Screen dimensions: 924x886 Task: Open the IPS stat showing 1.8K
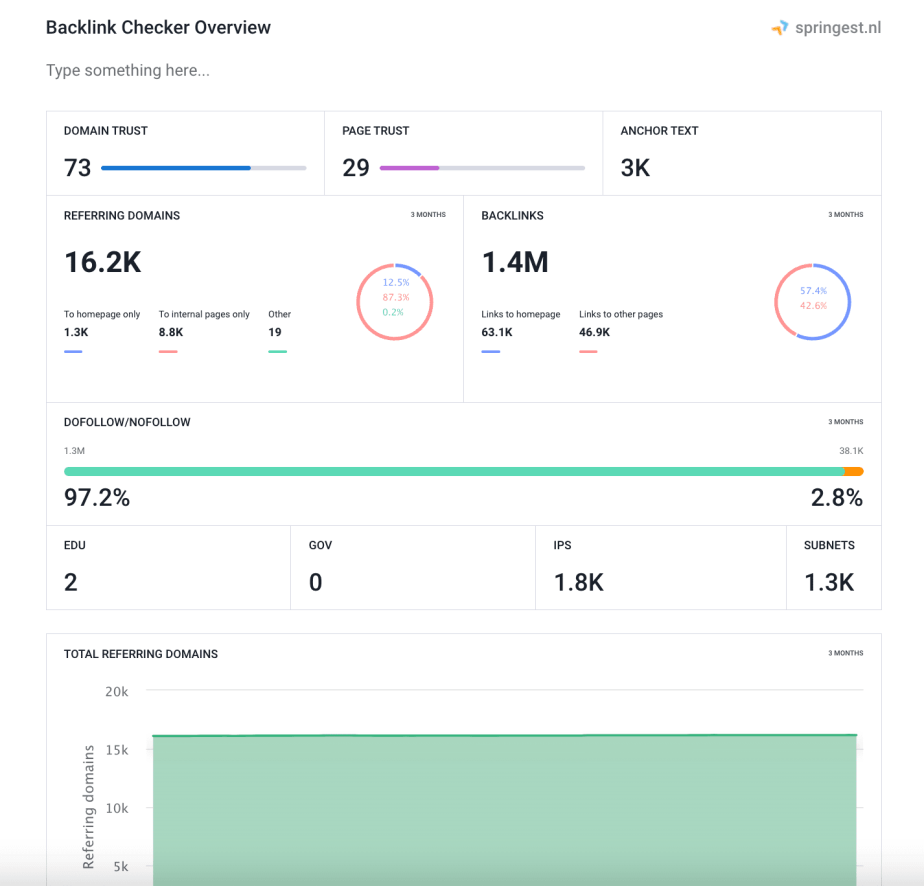(x=660, y=567)
